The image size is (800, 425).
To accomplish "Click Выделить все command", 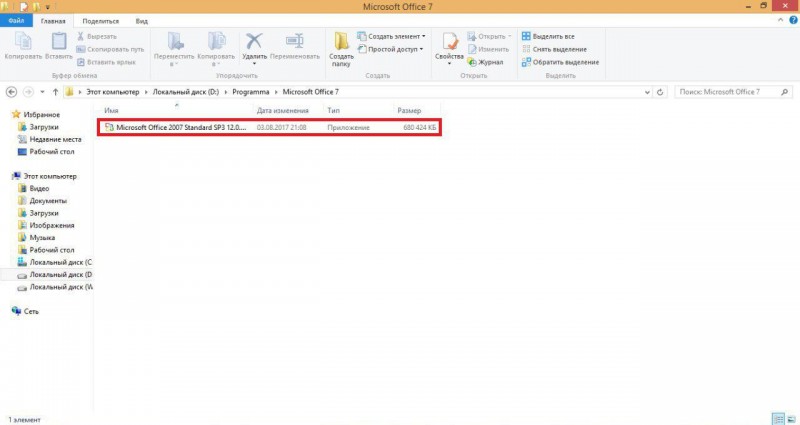I will 548,36.
